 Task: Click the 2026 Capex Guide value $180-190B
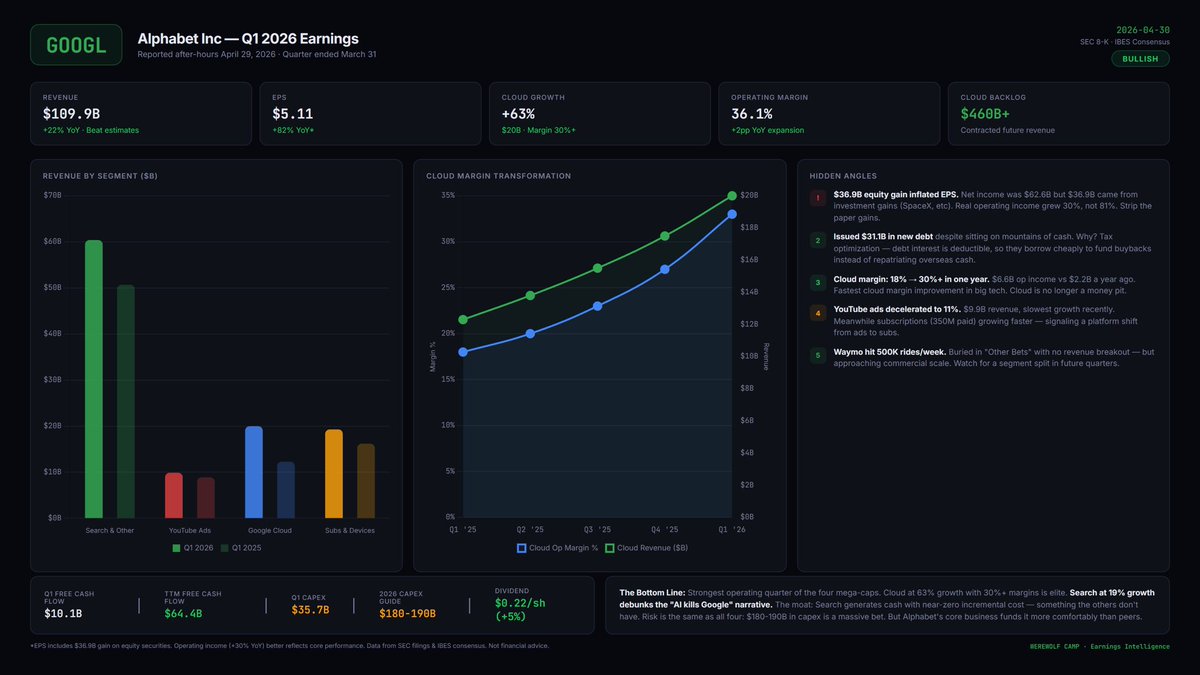pos(407,613)
